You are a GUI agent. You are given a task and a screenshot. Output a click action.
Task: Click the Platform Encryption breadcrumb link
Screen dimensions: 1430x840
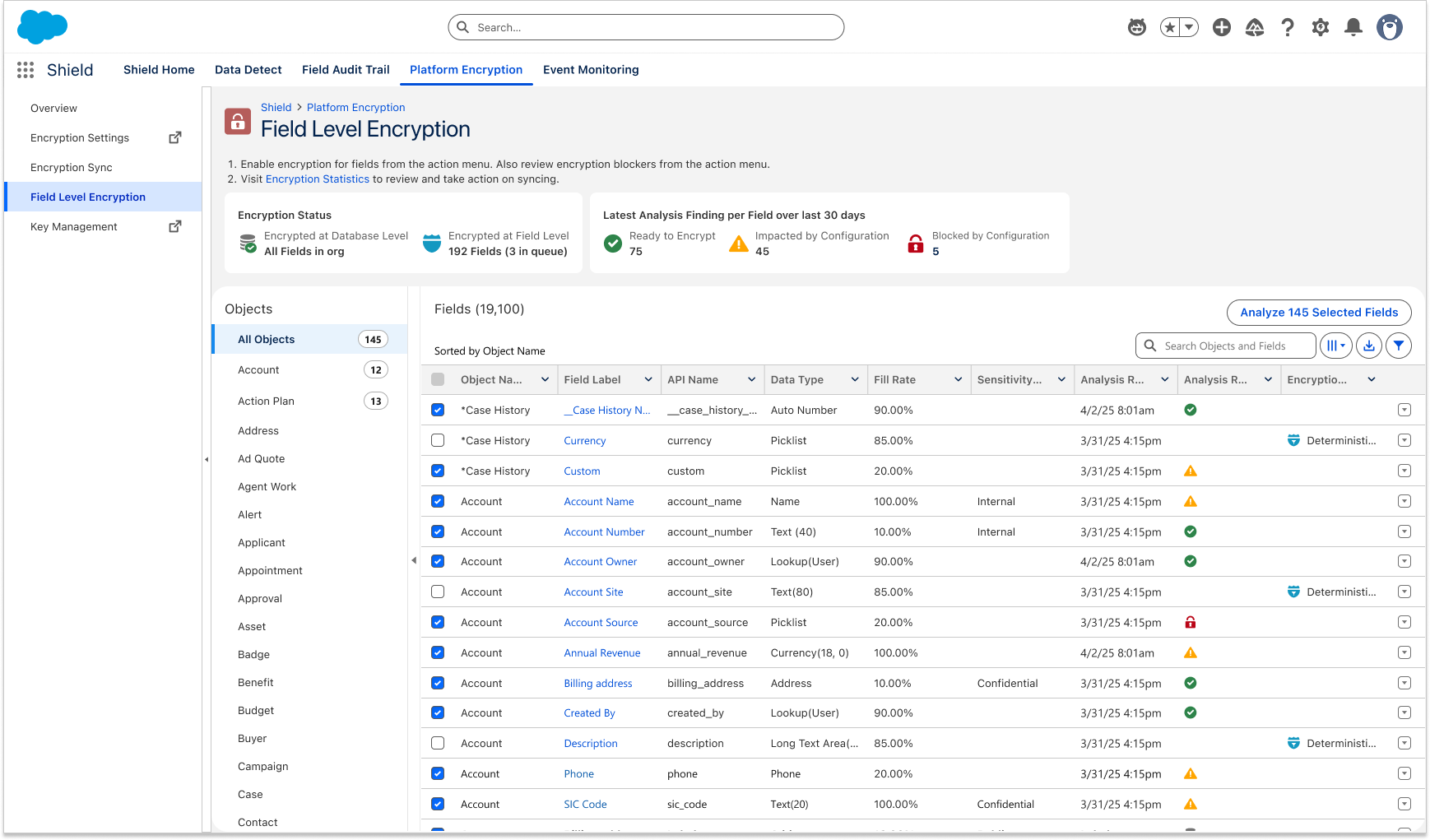coord(356,107)
